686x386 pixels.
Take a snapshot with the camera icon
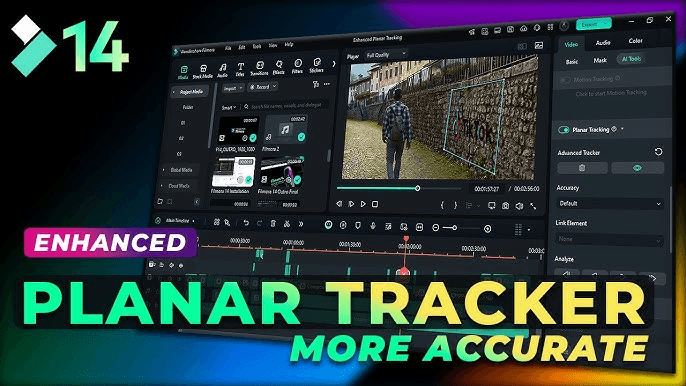click(x=505, y=205)
